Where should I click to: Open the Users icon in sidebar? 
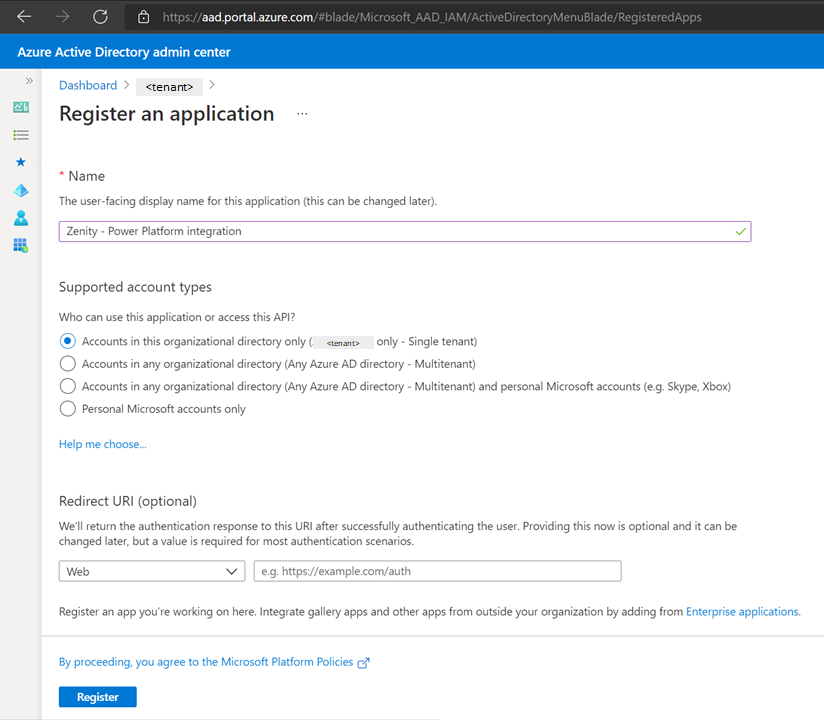tap(21, 218)
